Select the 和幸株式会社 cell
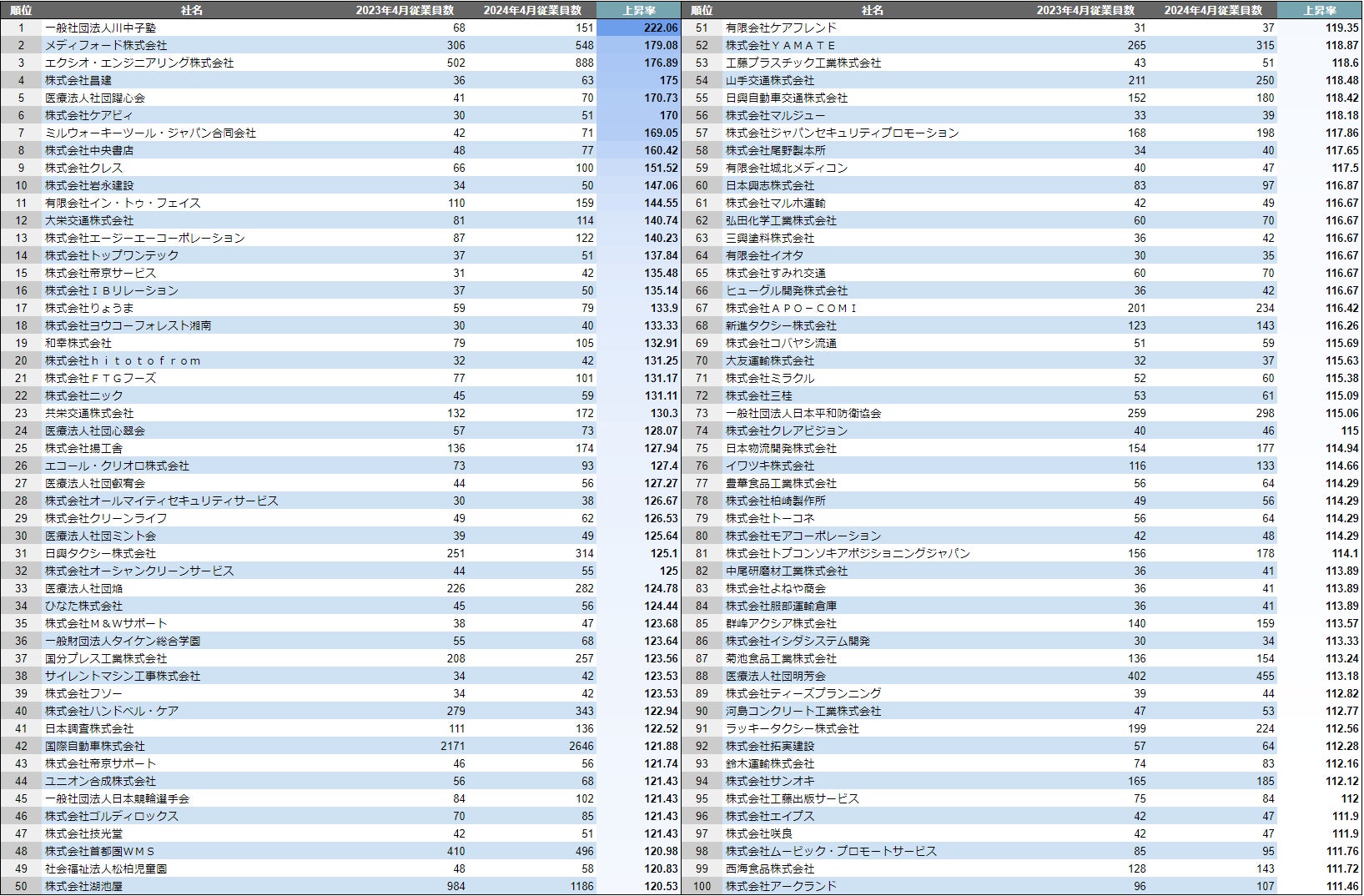The height and width of the screenshot is (896, 1364). point(78,343)
